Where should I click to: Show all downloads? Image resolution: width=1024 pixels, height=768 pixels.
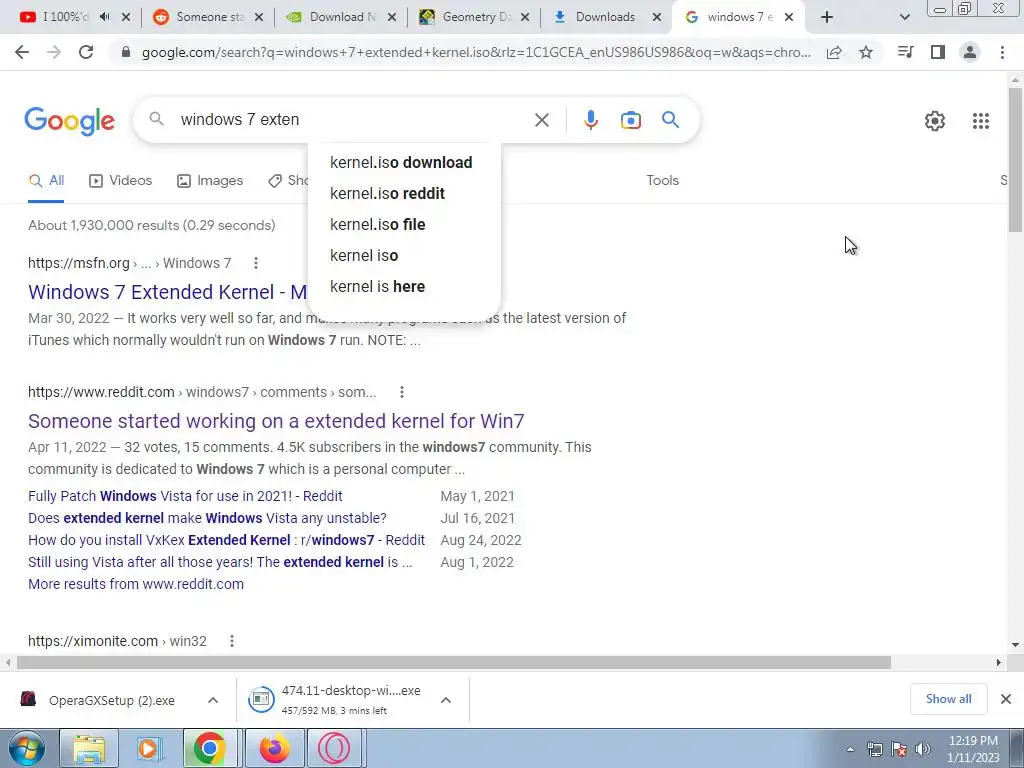pos(948,699)
